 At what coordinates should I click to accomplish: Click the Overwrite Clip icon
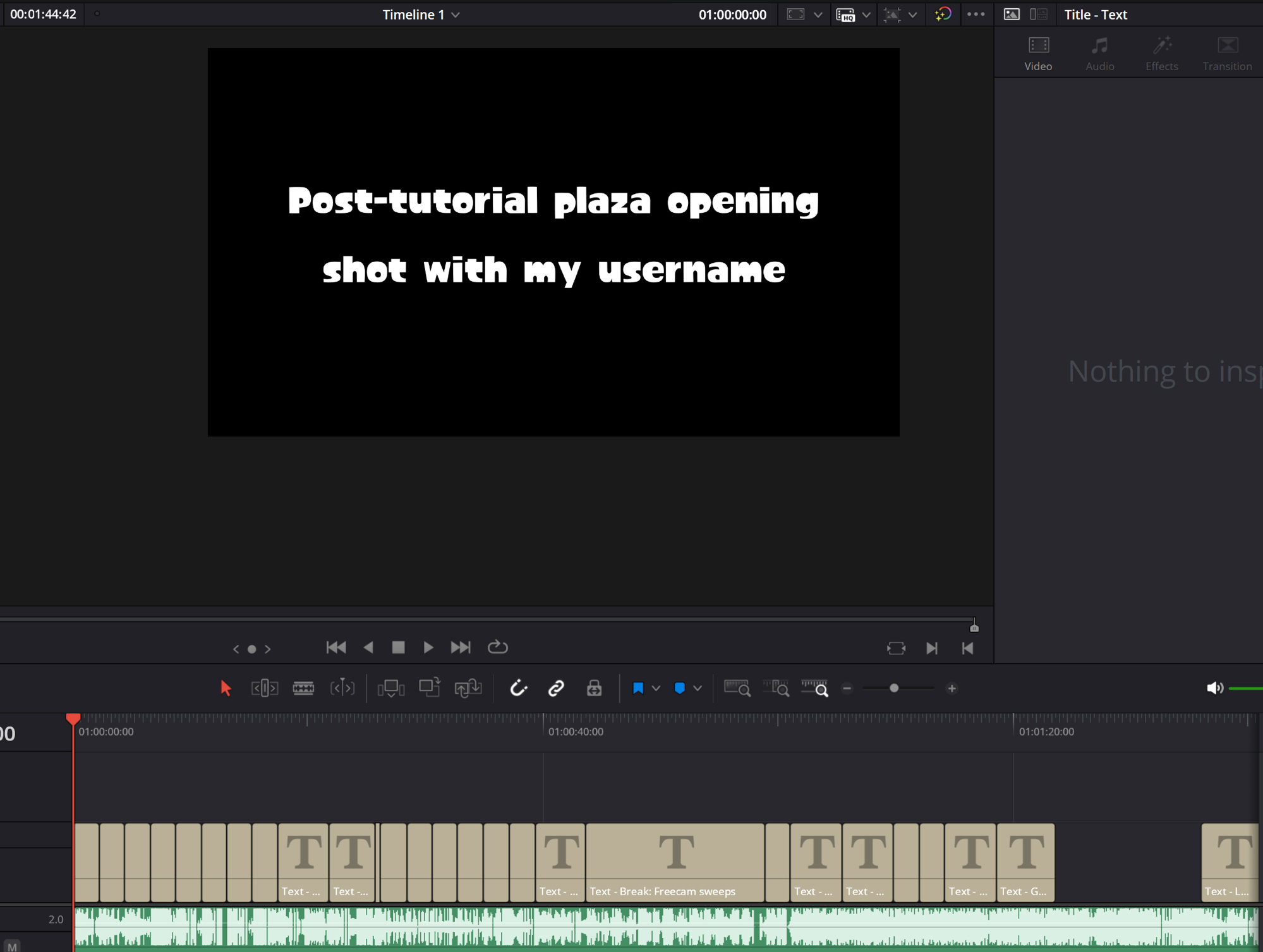[x=430, y=688]
